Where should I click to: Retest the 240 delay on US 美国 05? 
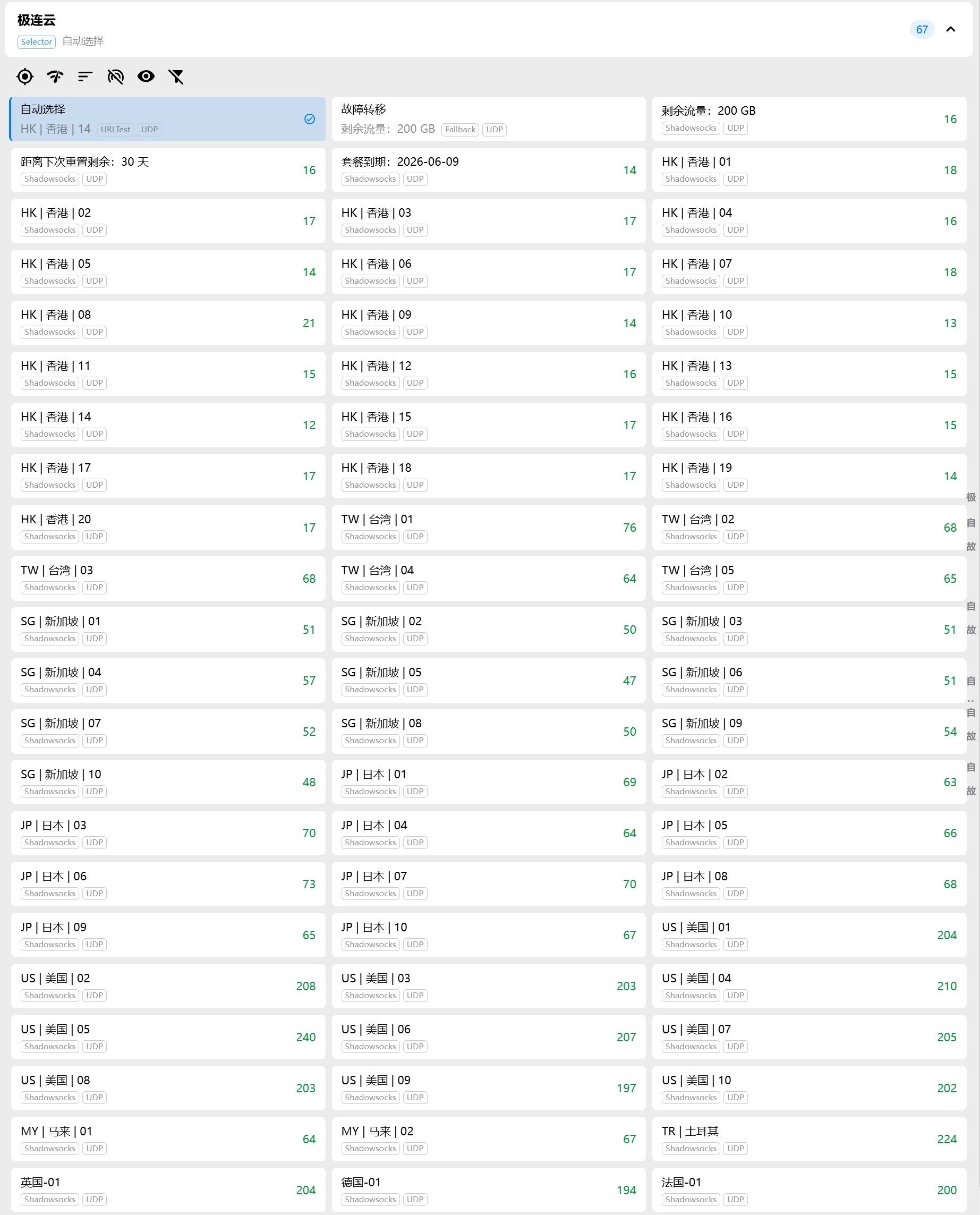(x=305, y=1037)
